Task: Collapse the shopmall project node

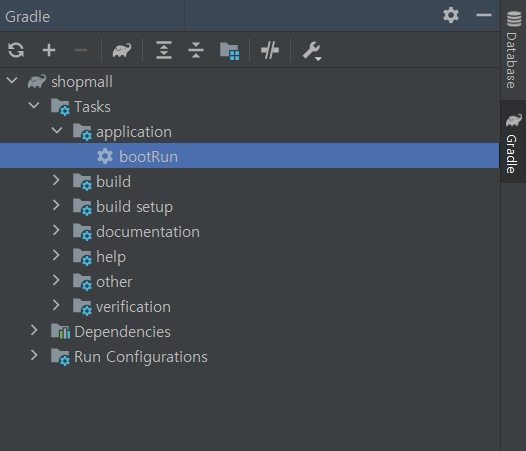Action: (12, 81)
